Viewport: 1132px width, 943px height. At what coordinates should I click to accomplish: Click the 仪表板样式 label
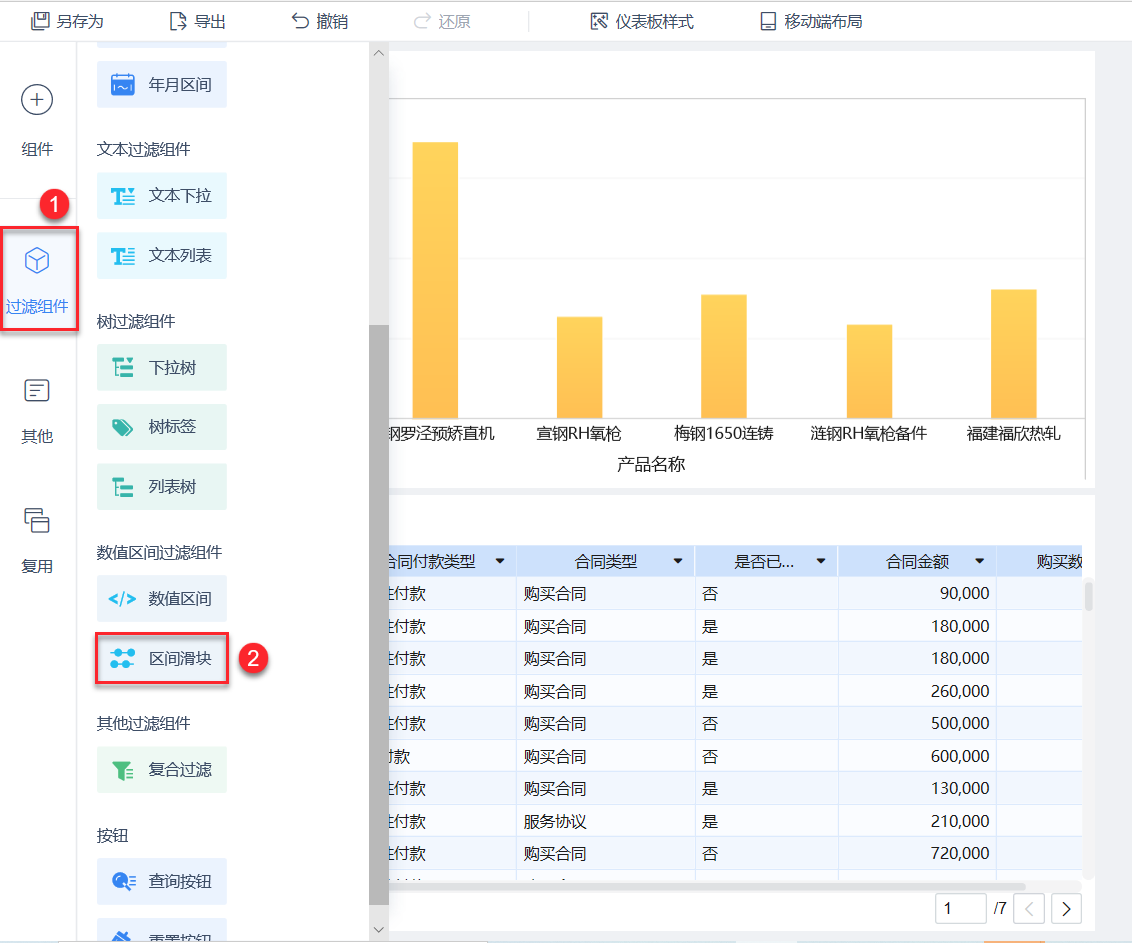tap(655, 22)
